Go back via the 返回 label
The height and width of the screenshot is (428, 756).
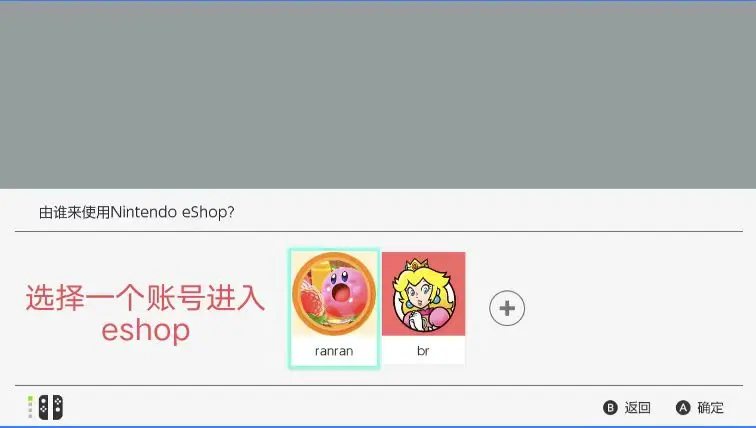pyautogui.click(x=637, y=408)
